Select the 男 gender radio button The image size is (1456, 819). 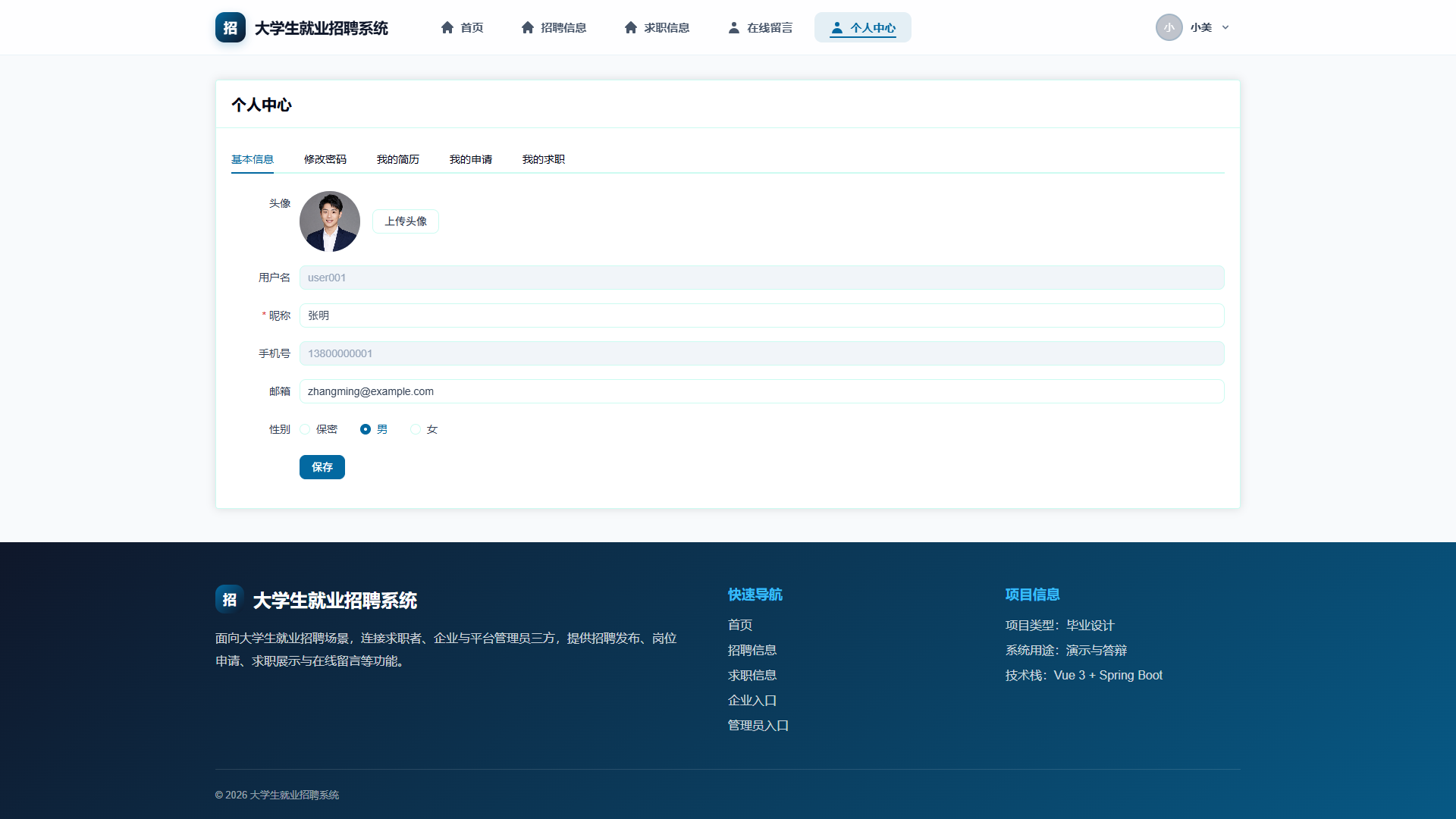366,429
